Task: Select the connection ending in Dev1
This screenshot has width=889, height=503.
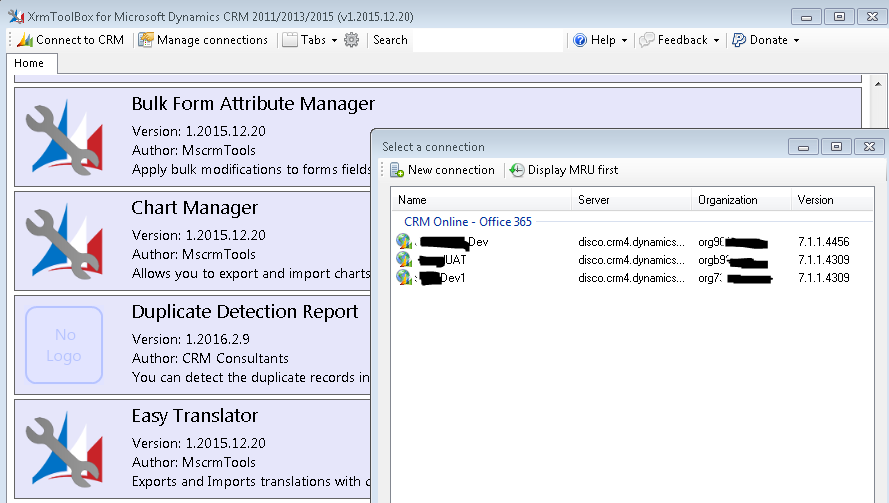Action: (632, 278)
